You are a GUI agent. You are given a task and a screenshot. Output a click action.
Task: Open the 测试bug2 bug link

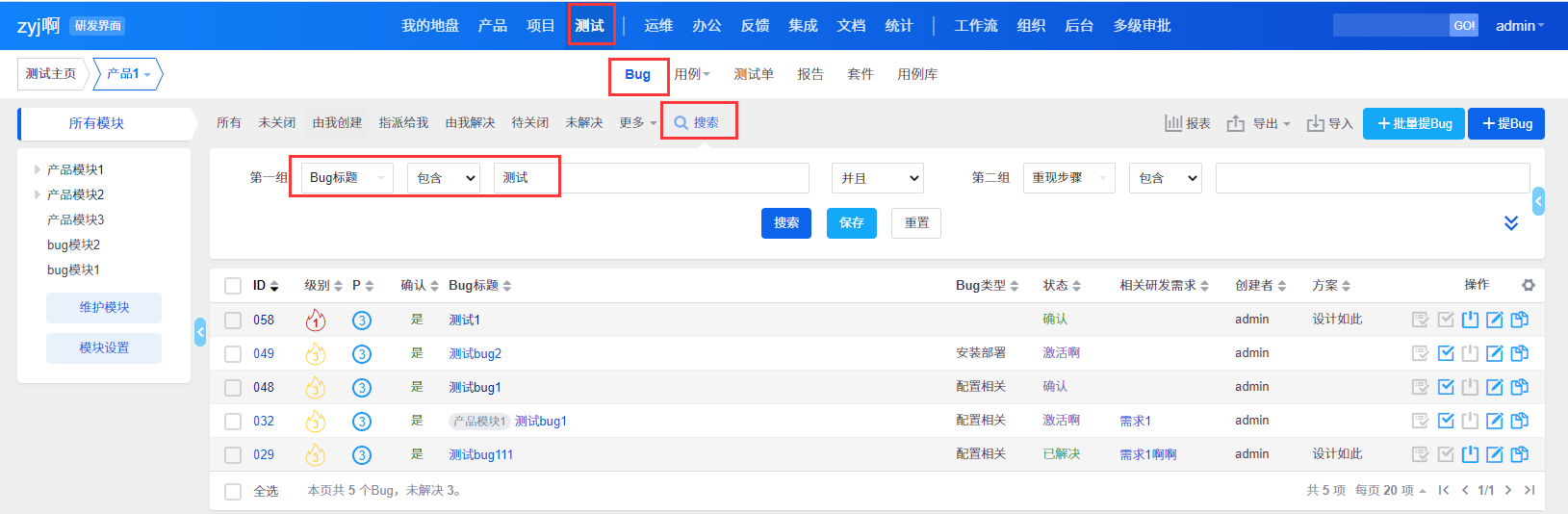coord(475,354)
